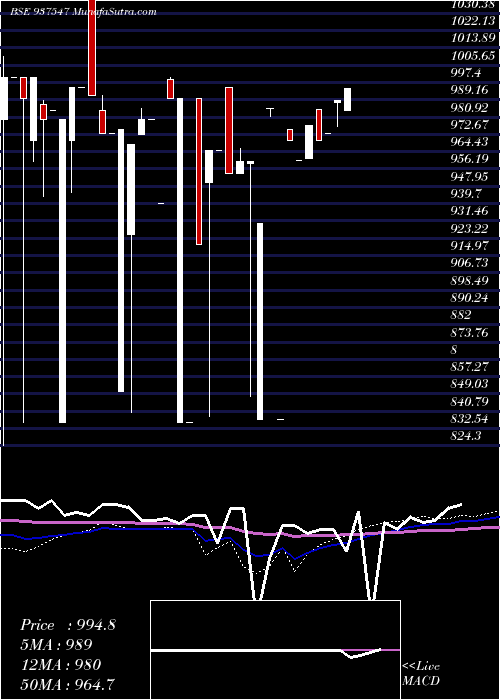Viewport: 500px width, 700px height.
Task: Click the 1013.89 price axis label
Action: 473,38
